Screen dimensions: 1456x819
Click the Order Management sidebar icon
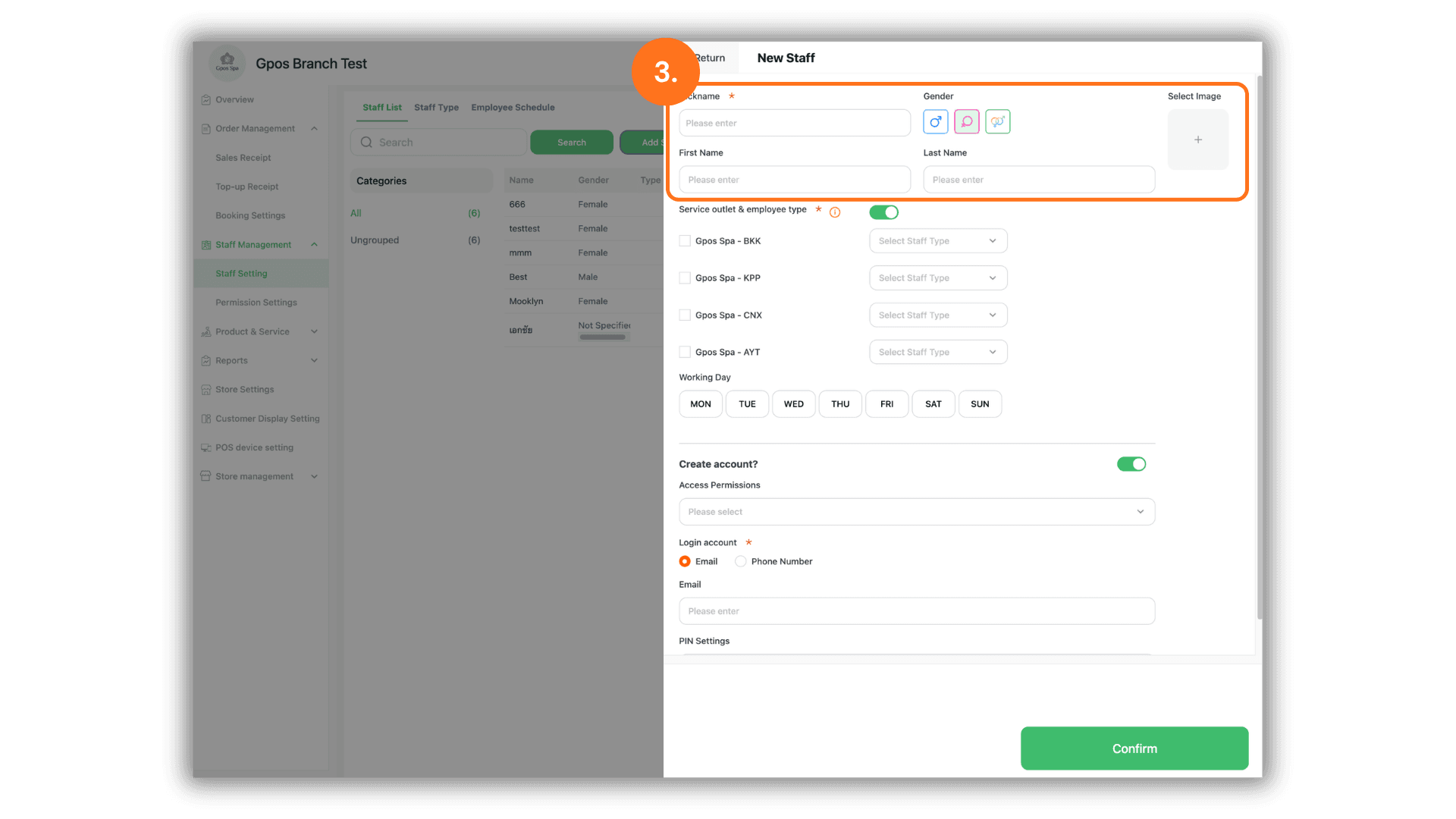[x=206, y=128]
